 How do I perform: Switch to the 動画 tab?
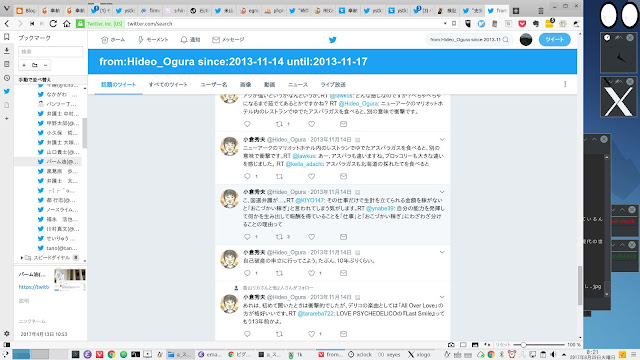coord(269,84)
